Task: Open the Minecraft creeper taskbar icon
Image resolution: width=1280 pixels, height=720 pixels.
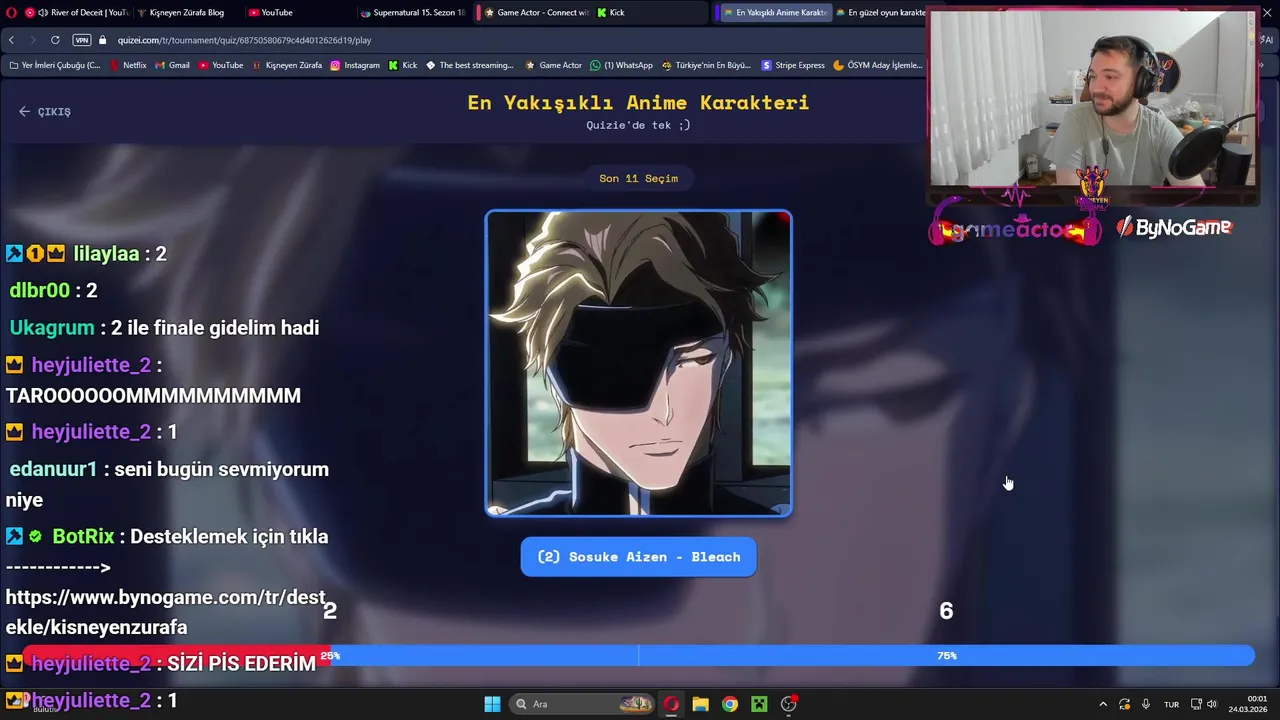Action: [x=759, y=704]
